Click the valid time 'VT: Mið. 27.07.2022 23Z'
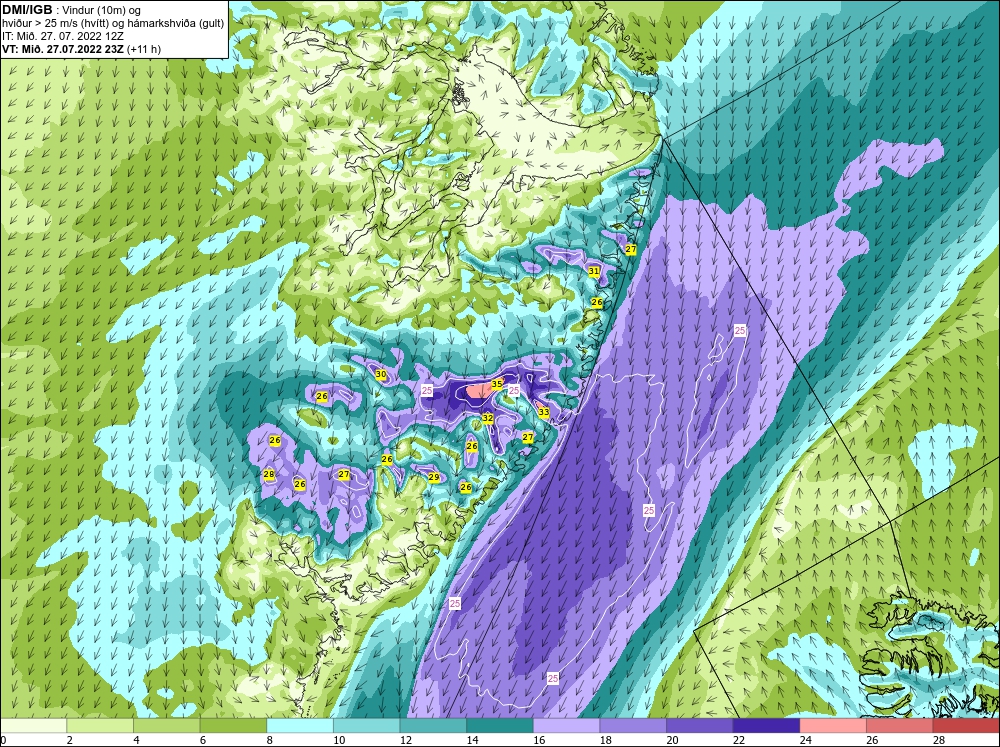This screenshot has width=1000, height=747. click(x=63, y=49)
